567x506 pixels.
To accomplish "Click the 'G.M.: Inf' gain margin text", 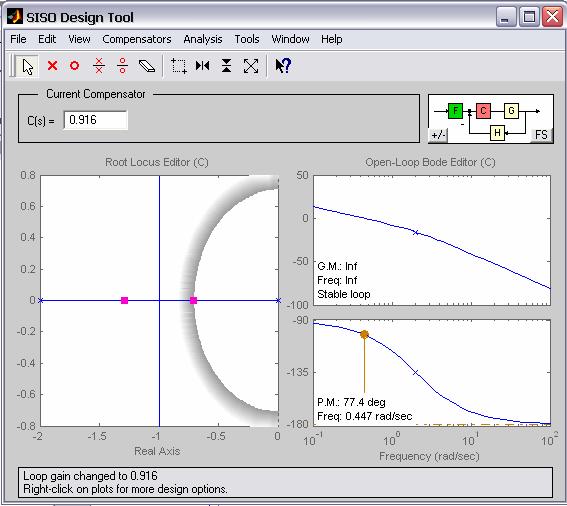I will [337, 267].
